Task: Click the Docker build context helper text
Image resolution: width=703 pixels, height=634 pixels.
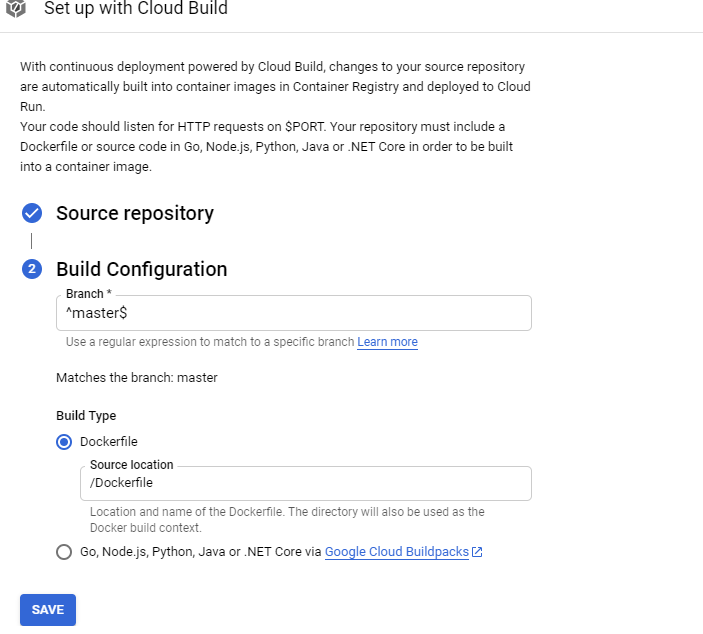Action: (287, 519)
